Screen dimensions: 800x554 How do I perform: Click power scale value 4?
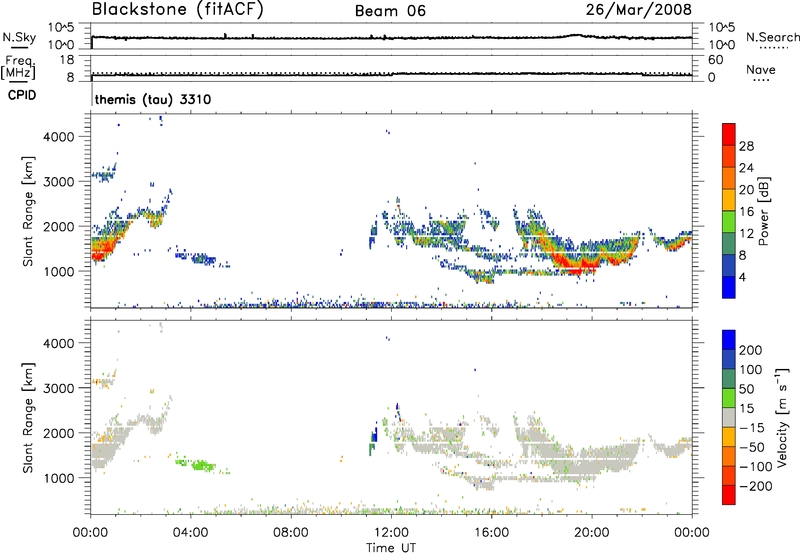[x=742, y=277]
